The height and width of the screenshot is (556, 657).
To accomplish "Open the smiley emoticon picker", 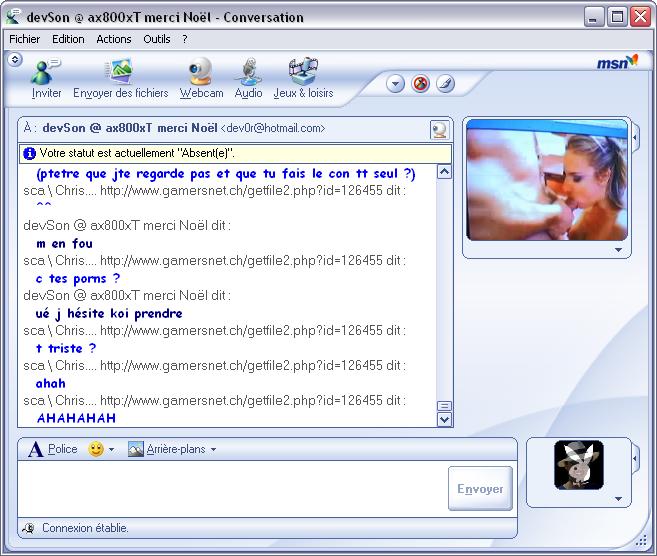I will (x=96, y=449).
